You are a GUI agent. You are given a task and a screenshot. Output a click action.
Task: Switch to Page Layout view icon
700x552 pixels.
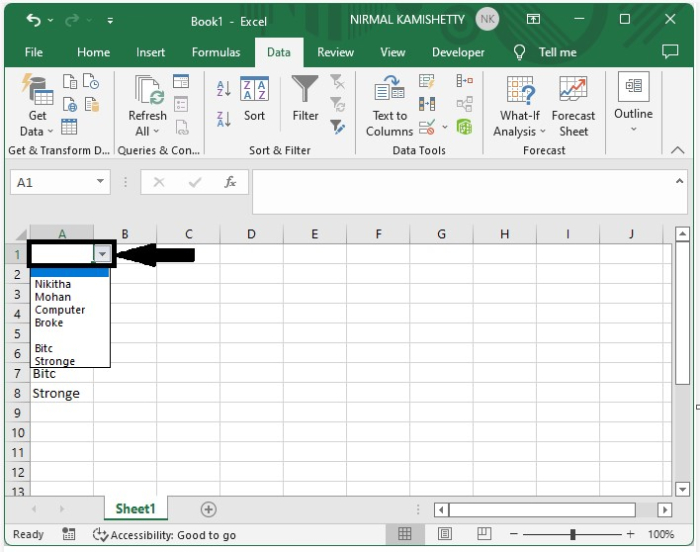pos(444,534)
